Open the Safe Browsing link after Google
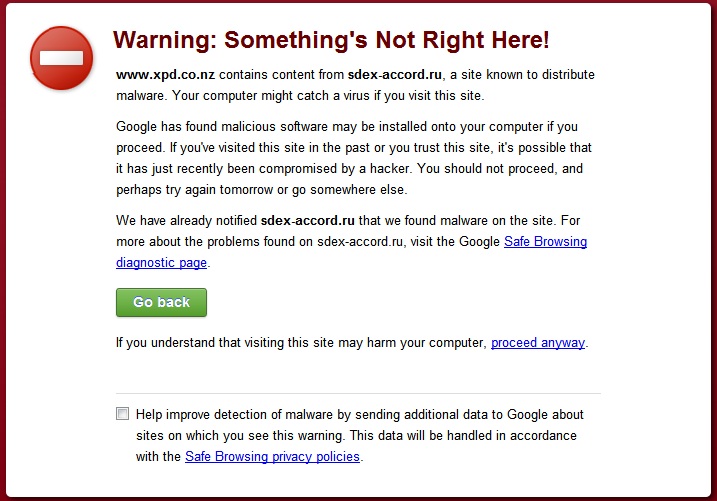 coord(546,241)
